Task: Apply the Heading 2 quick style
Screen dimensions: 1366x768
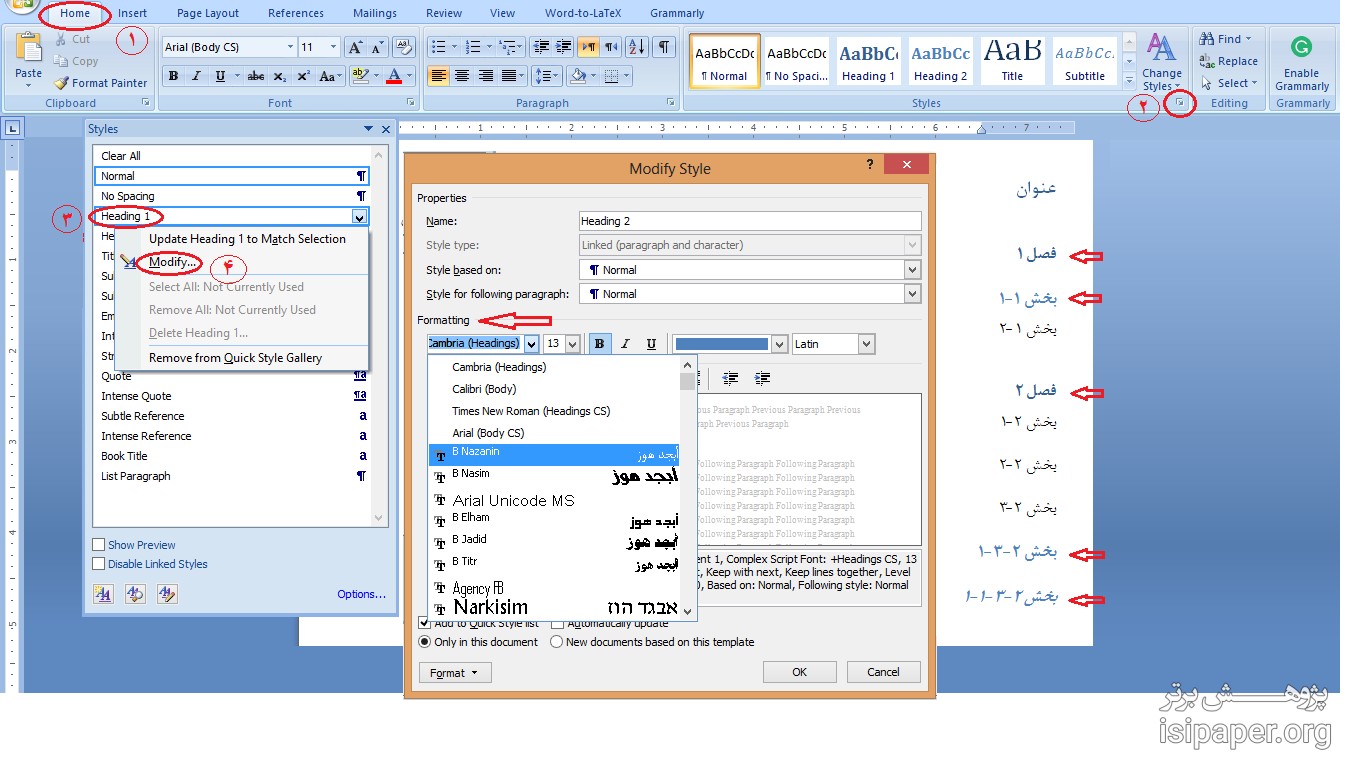Action: (940, 62)
